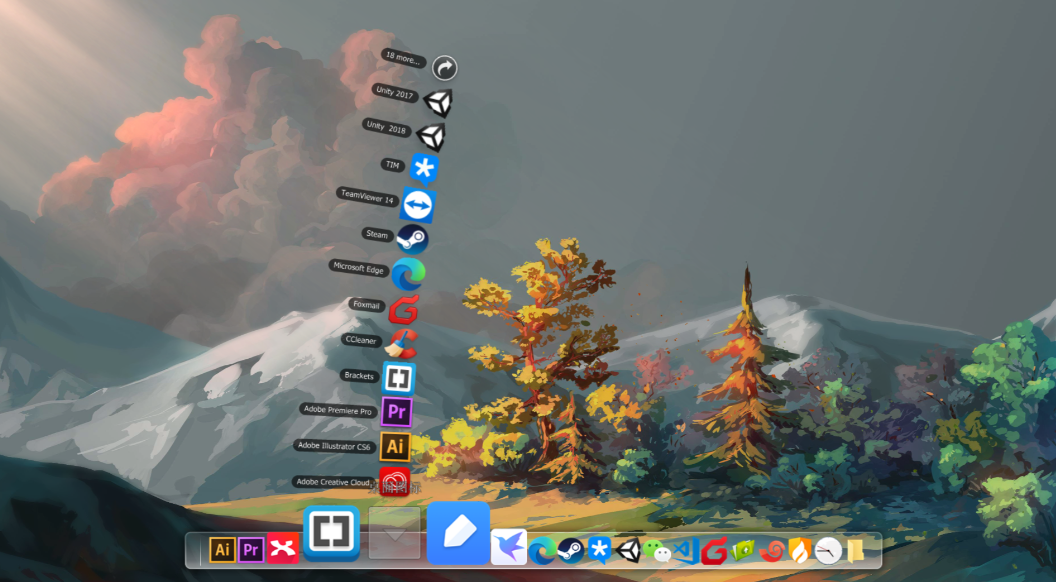
Task: Open Microsoft Edge from the stack list
Action: tap(409, 274)
